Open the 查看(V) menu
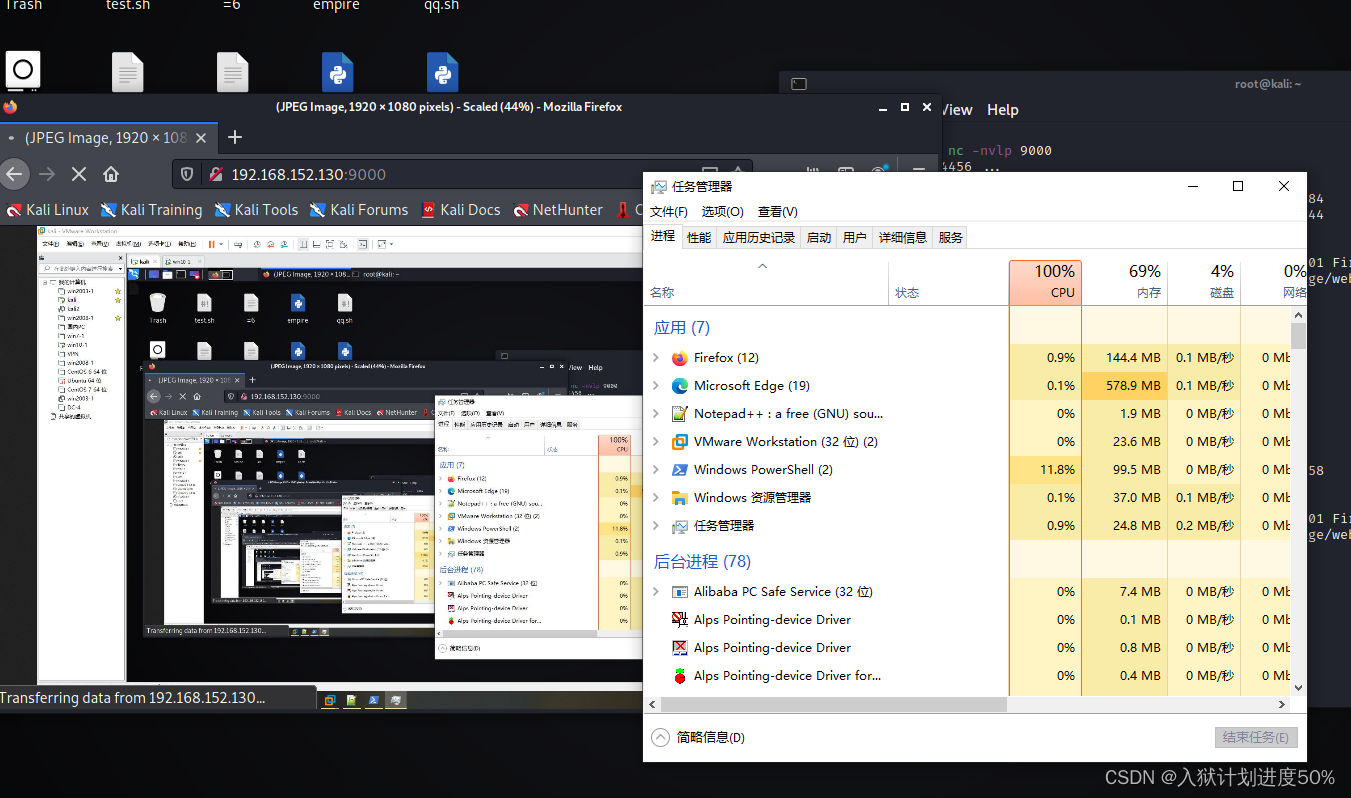This screenshot has width=1351, height=798. (778, 212)
